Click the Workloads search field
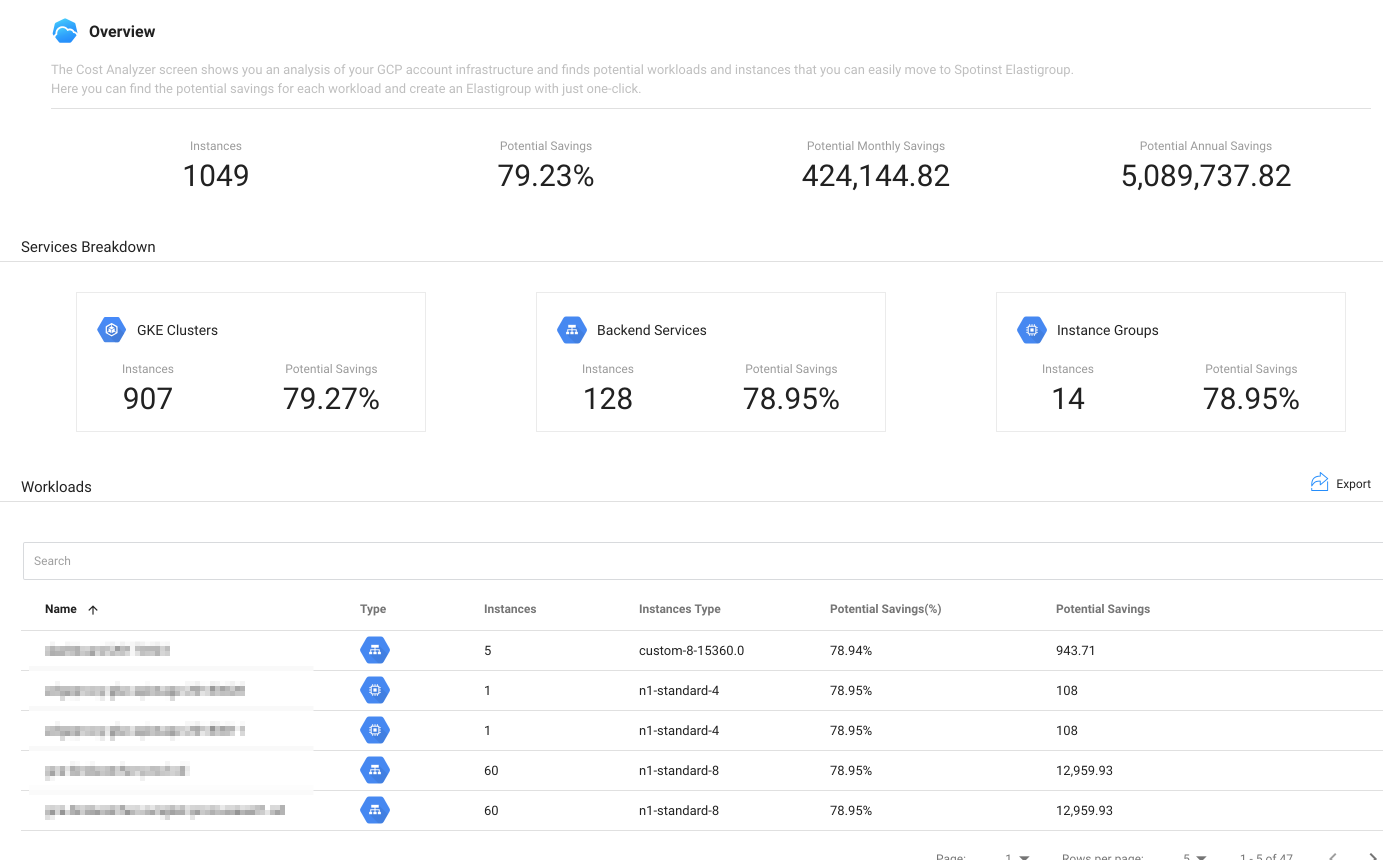Viewport: 1383px width, 860px height. coord(700,561)
